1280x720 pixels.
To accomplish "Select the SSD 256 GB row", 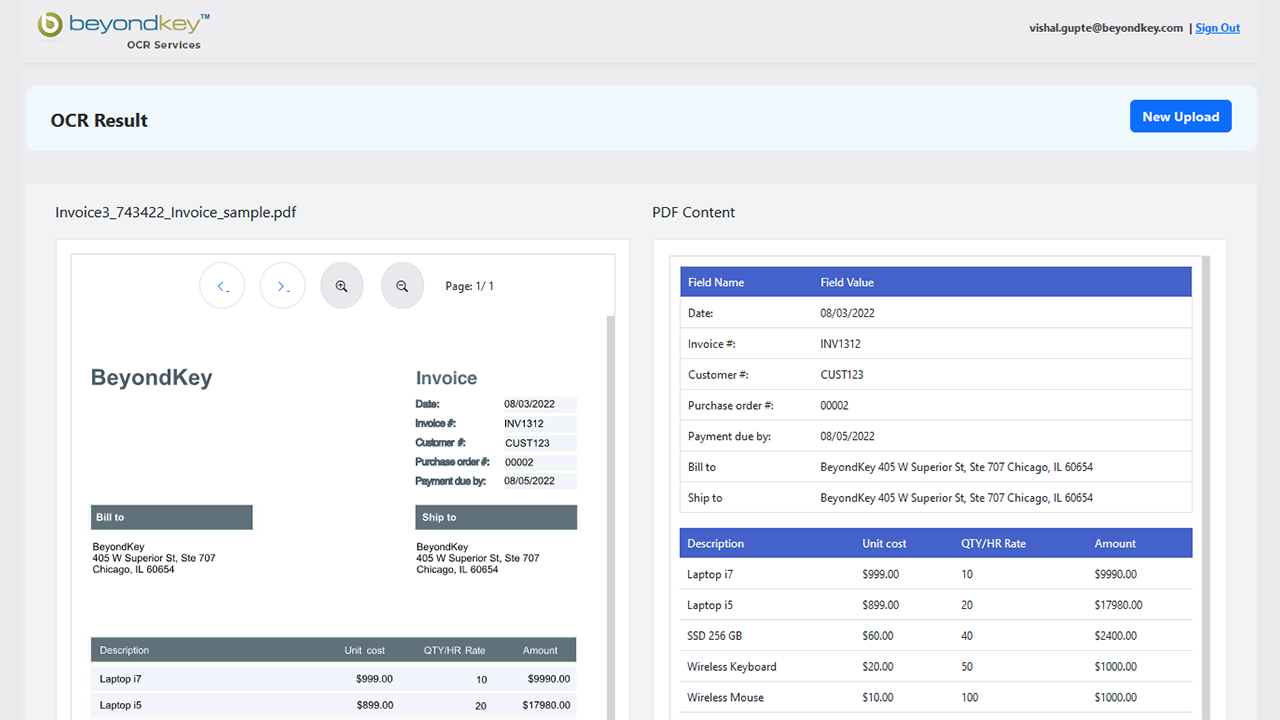I will click(936, 636).
